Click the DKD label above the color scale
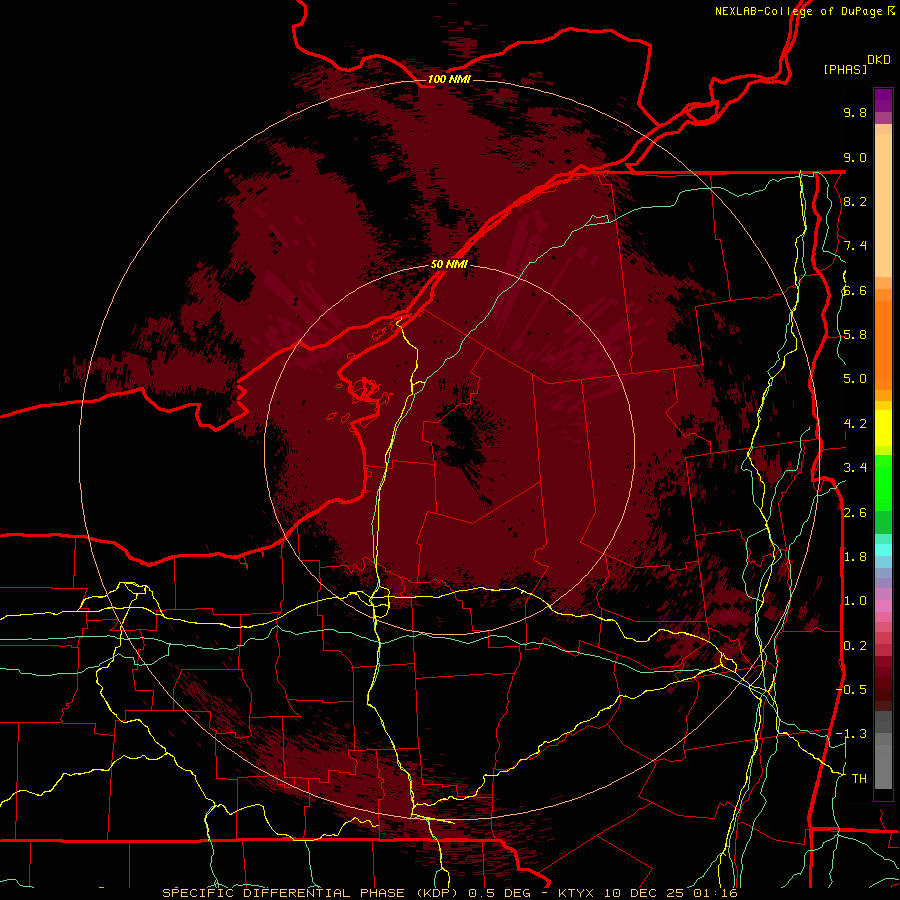The image size is (900, 900). coord(879,60)
